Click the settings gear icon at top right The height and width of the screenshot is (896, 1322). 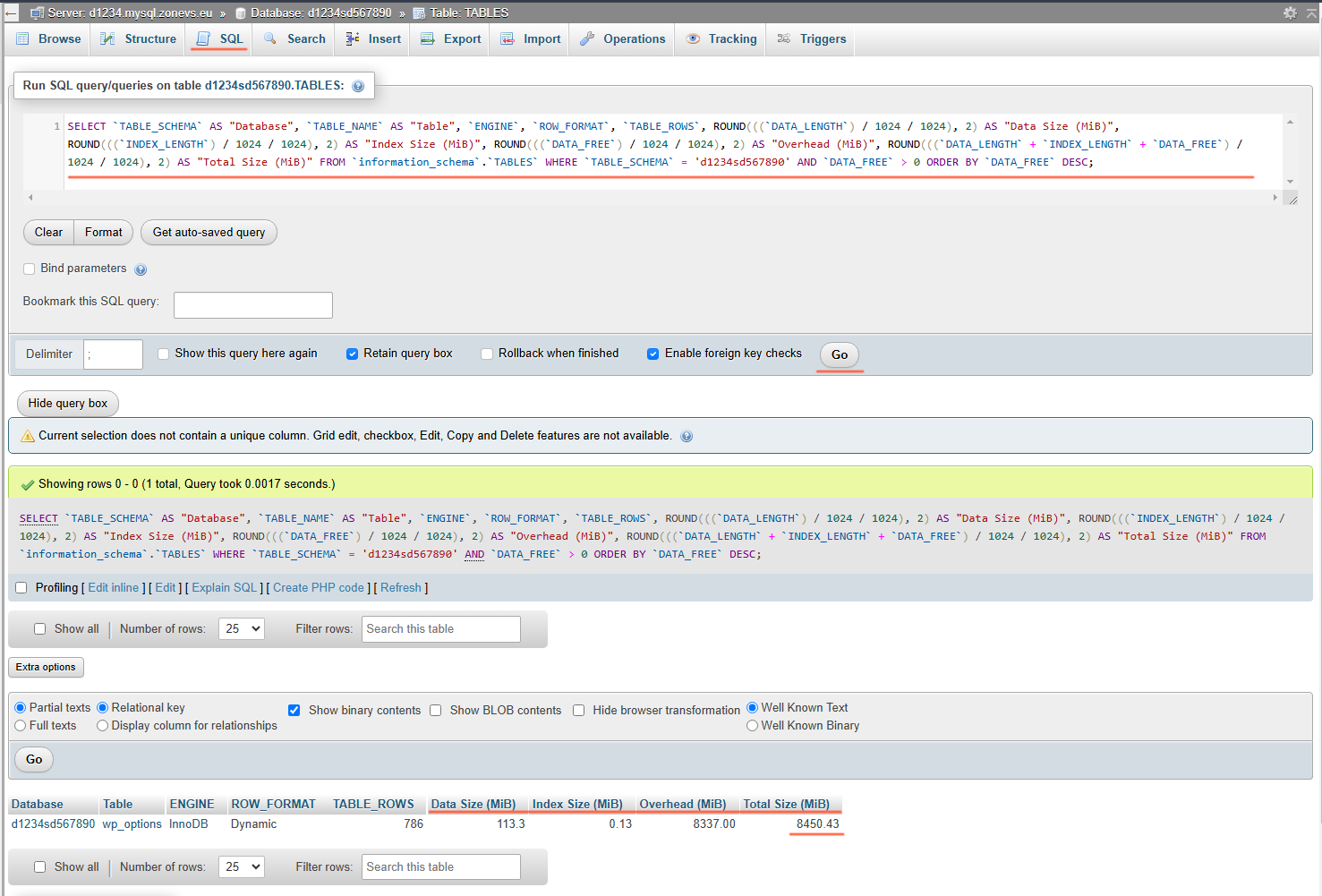1291,13
